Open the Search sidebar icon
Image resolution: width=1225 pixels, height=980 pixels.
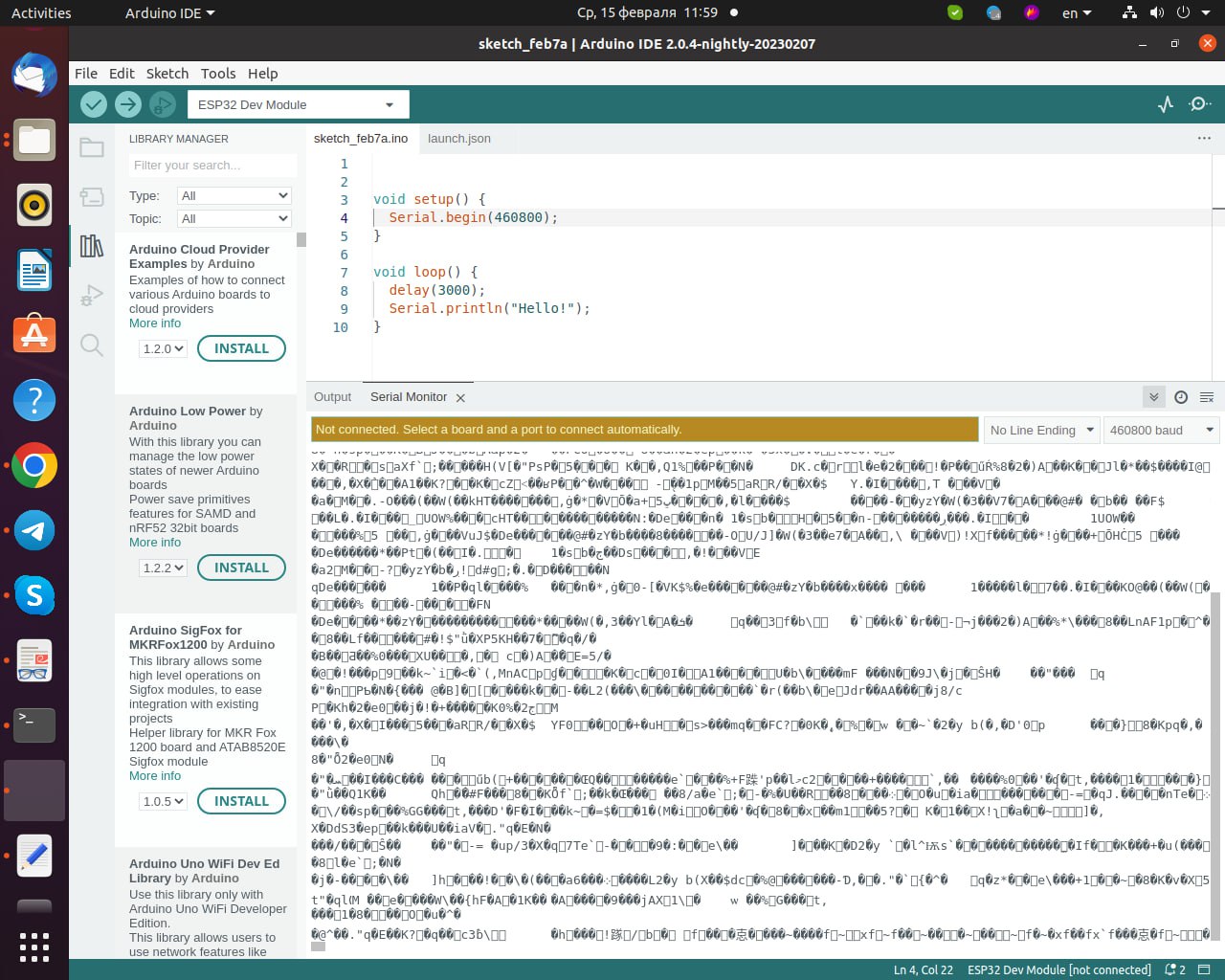coord(92,345)
